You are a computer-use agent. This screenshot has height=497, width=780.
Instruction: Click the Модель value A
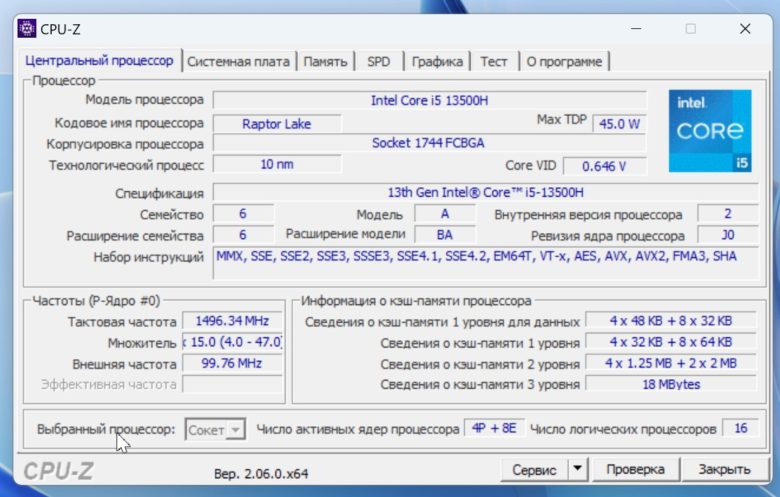pyautogui.click(x=445, y=214)
